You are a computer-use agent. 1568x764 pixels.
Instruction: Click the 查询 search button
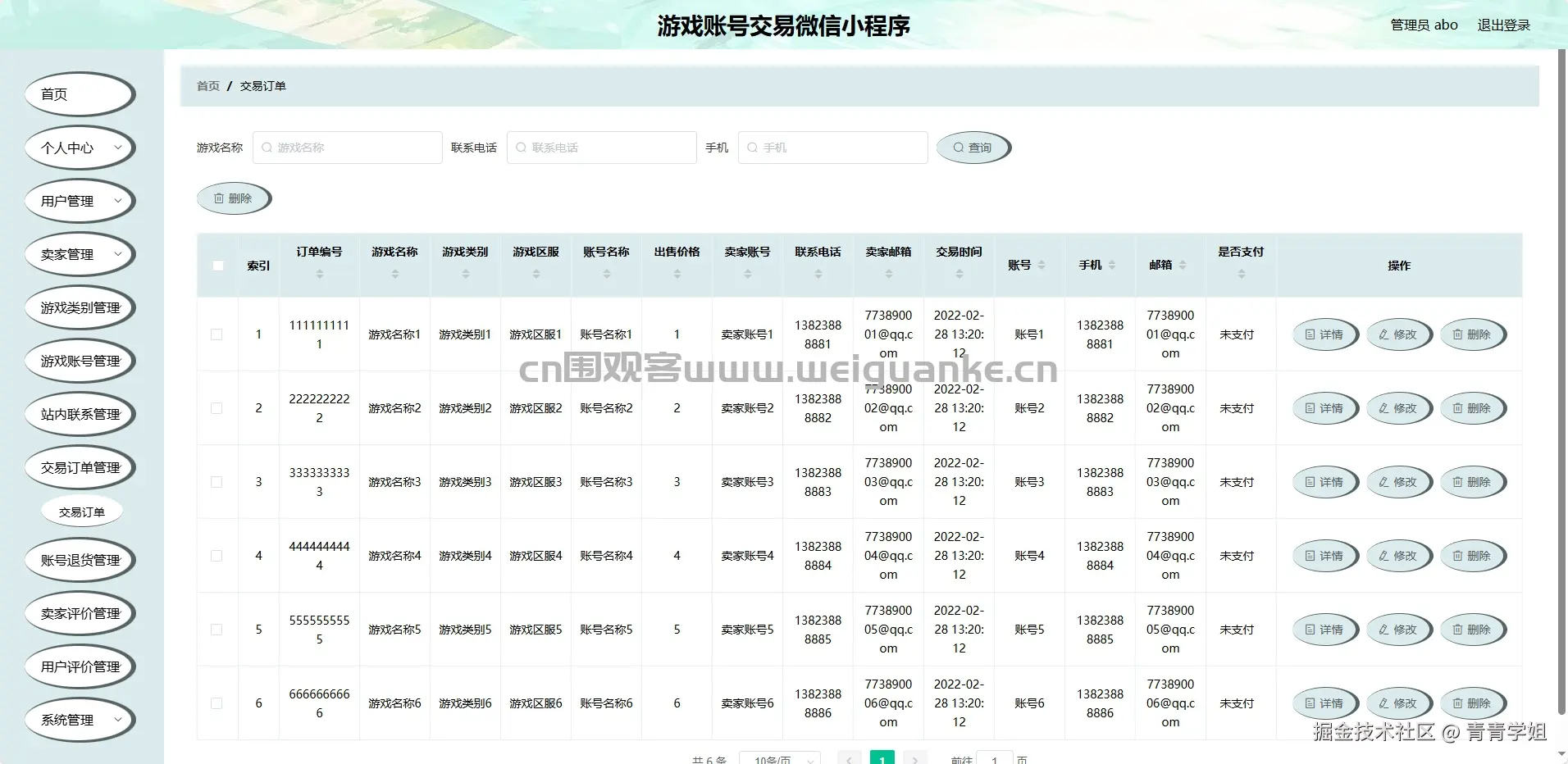tap(973, 148)
